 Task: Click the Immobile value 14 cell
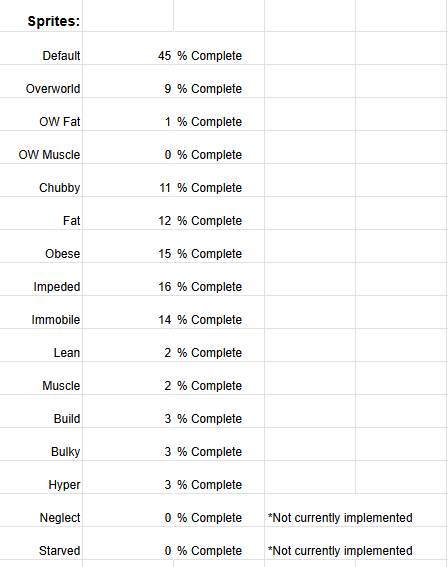tap(128, 312)
